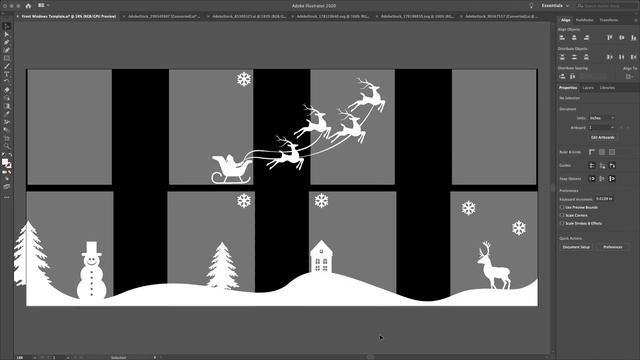Toggle show rulers in Ruler & Grids
The width and height of the screenshot is (640, 360).
592,152
